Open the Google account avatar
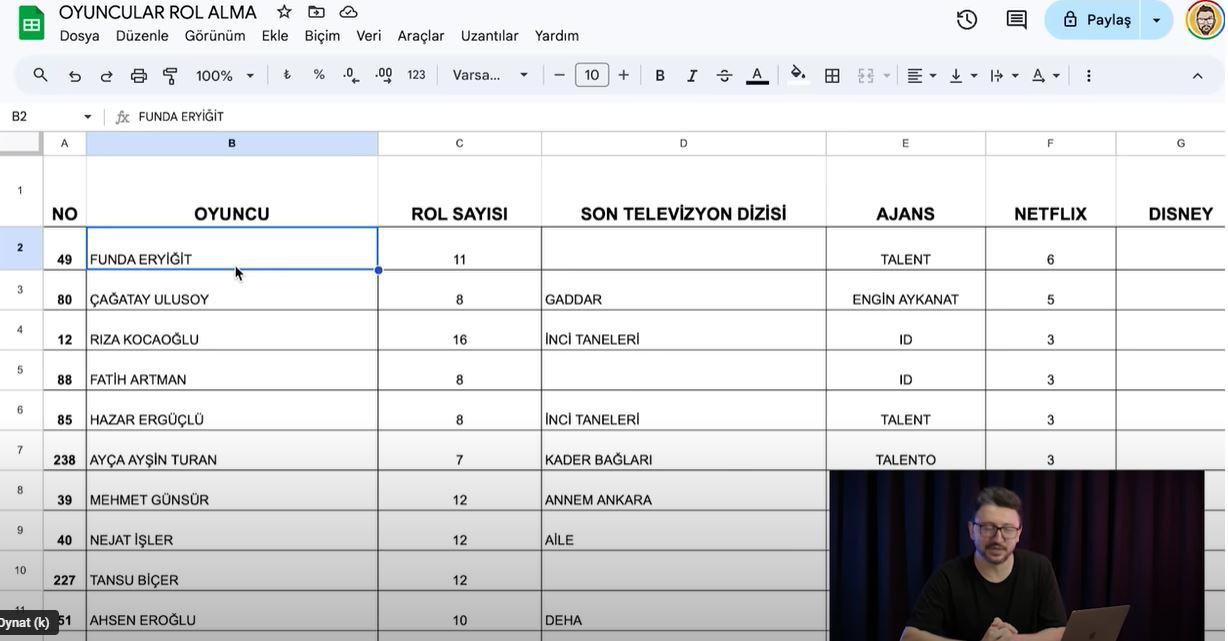 [1205, 20]
